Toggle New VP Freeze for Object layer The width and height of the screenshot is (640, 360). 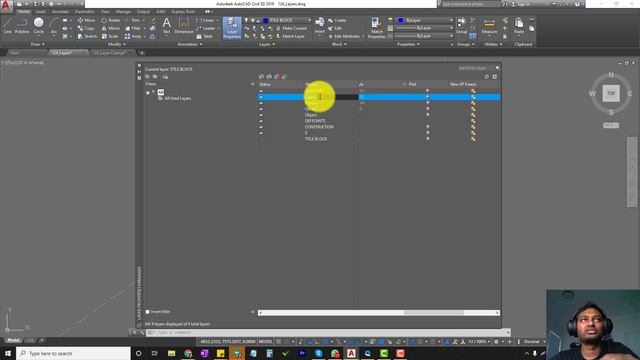473,115
